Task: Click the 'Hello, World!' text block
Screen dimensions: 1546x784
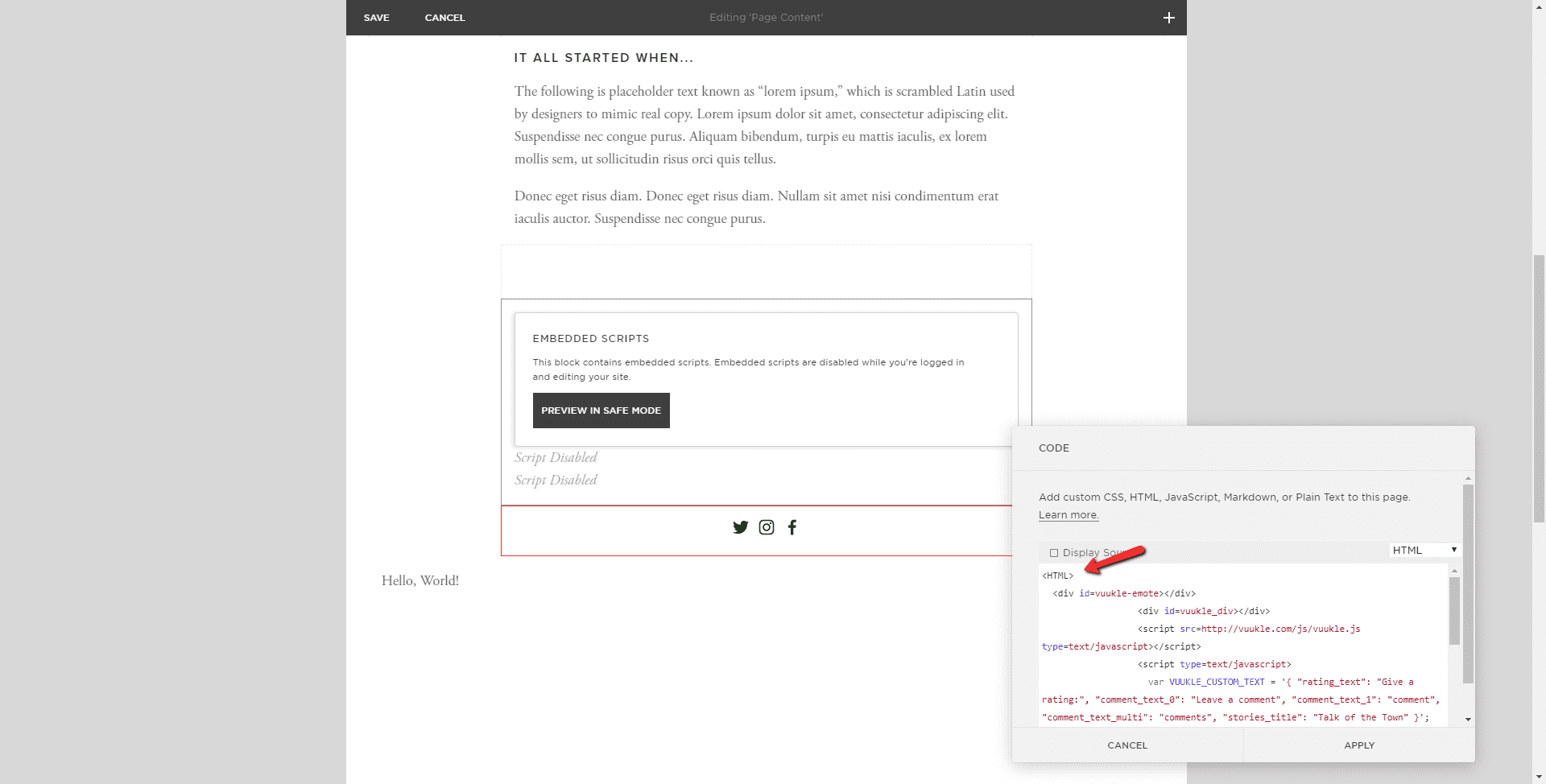Action: coord(420,580)
